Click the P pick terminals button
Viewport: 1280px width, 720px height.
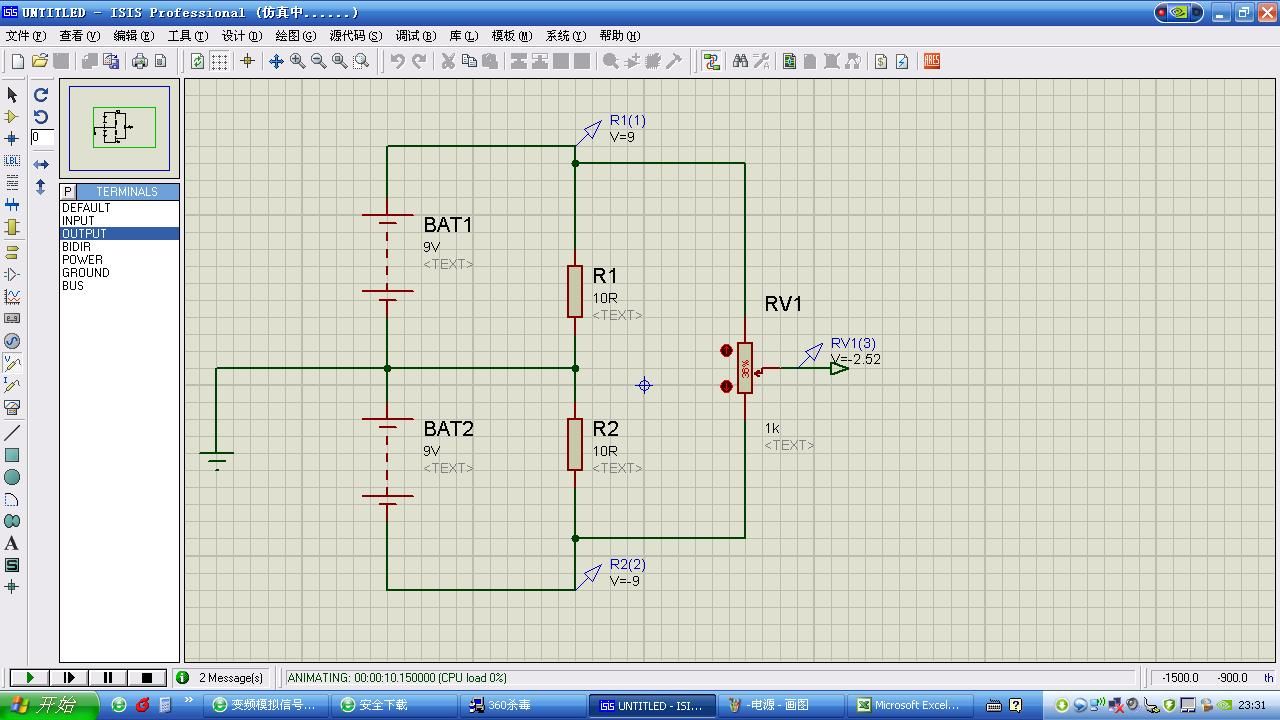[68, 191]
